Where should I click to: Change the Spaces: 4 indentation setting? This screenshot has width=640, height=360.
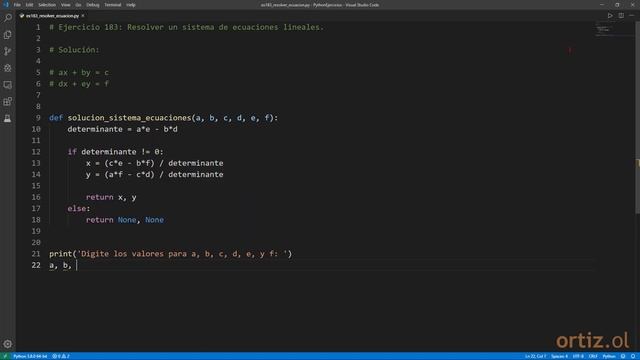coord(559,356)
